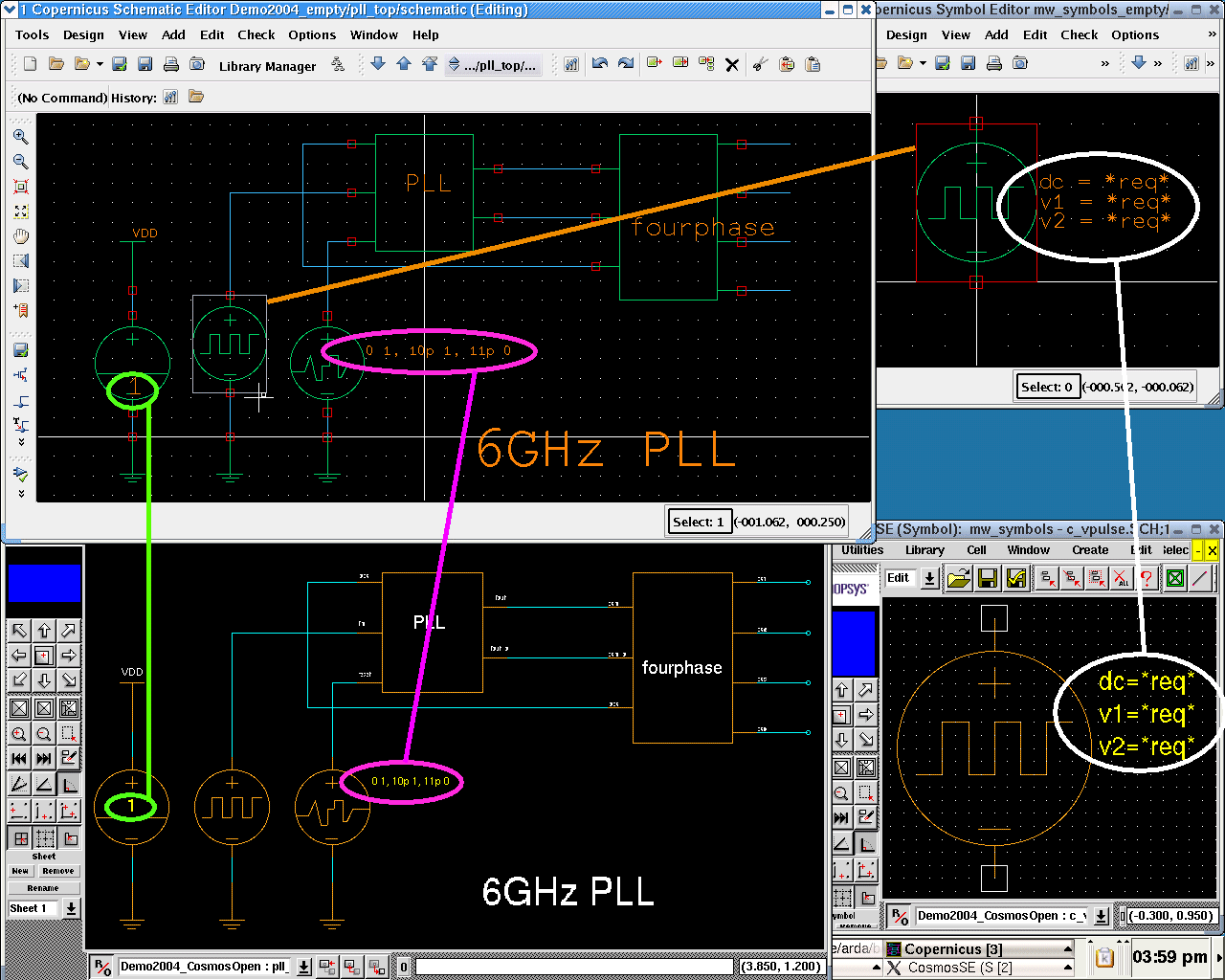
Task: Open the Check menu in Schematic Editor
Action: coord(256,34)
